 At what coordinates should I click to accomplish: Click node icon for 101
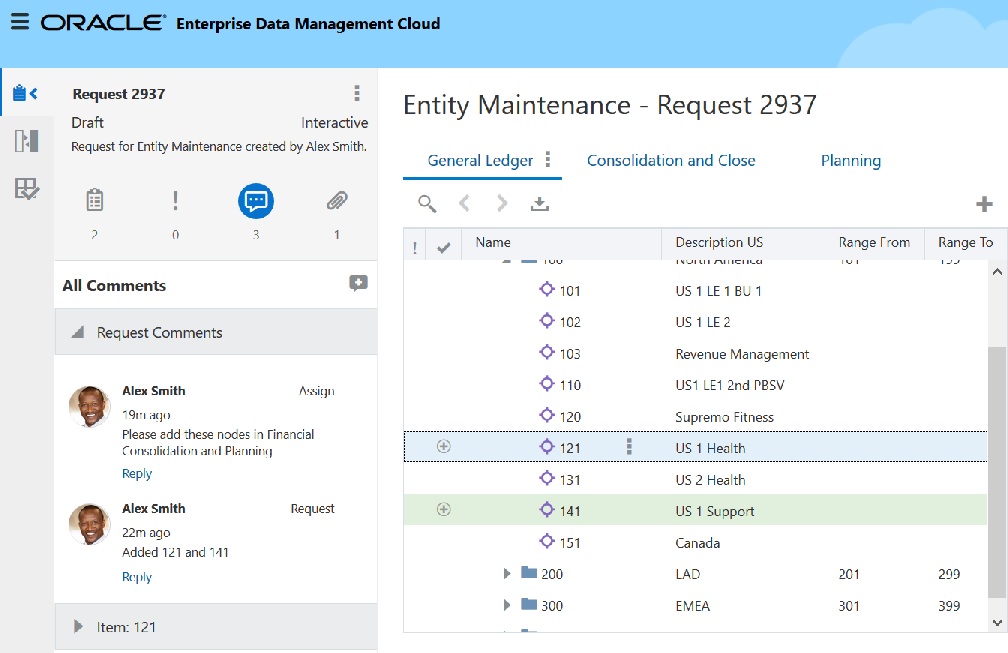[x=546, y=289]
